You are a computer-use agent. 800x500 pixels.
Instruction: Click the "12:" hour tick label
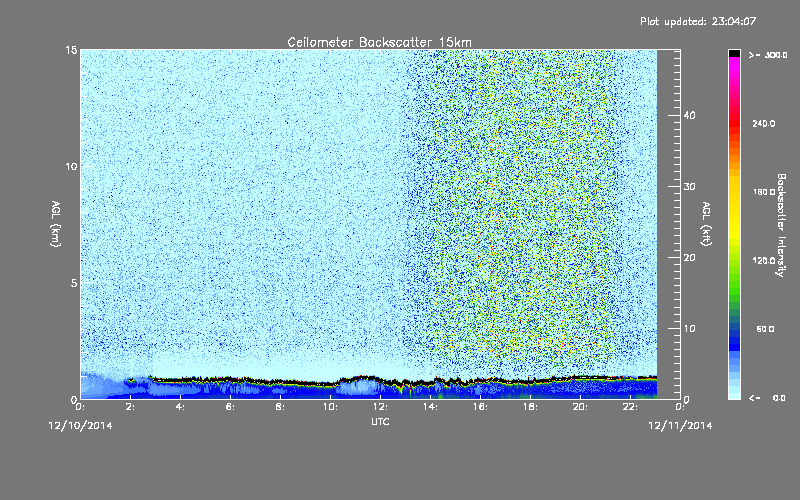pyautogui.click(x=380, y=407)
